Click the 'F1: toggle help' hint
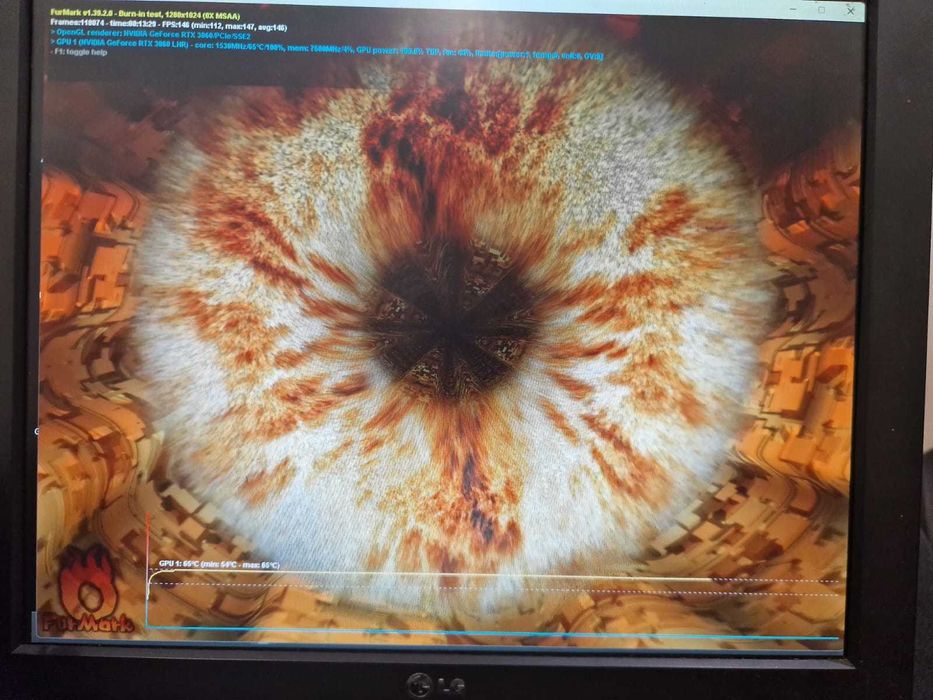The width and height of the screenshot is (933, 700). point(79,52)
